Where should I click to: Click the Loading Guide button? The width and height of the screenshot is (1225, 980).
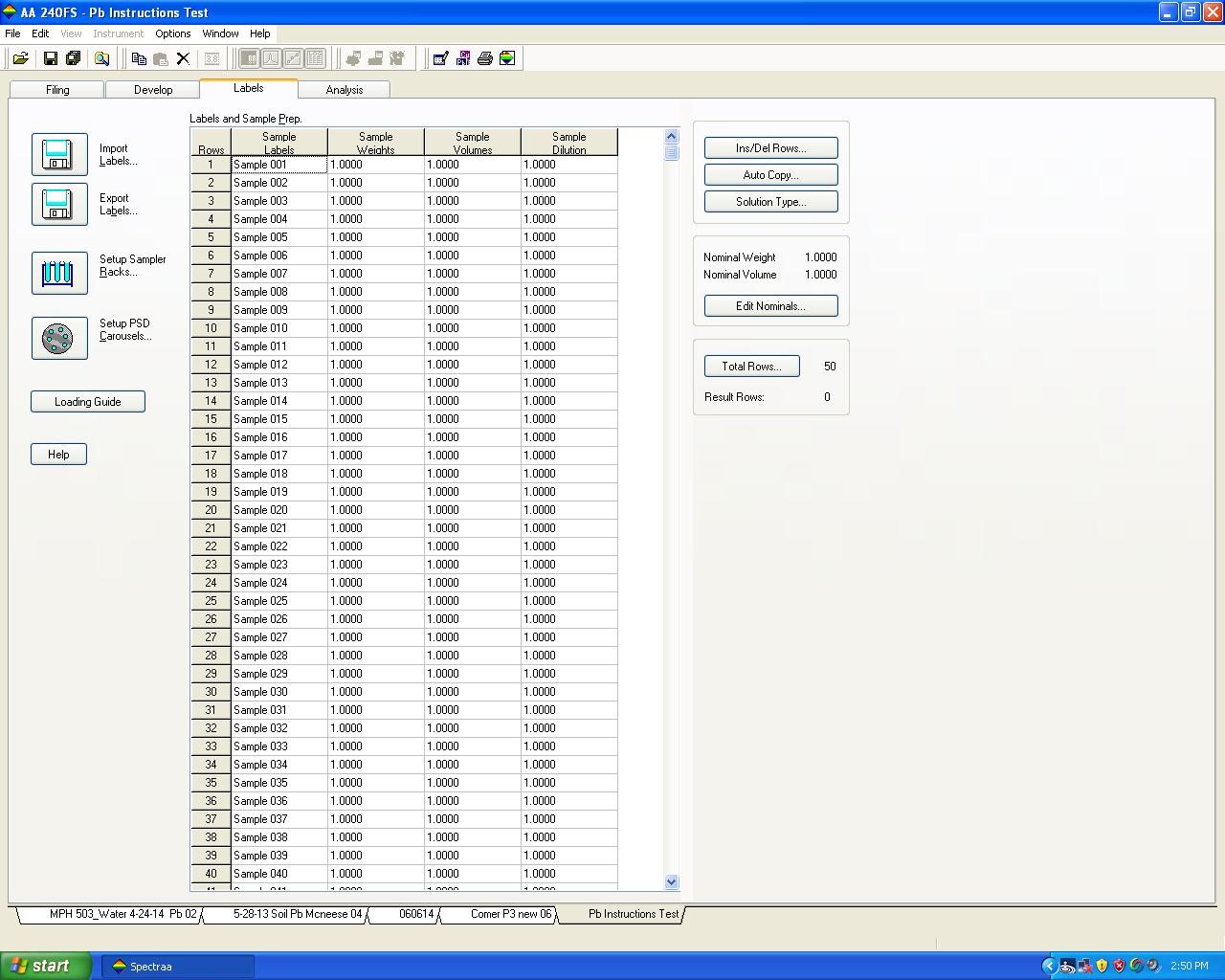[88, 402]
